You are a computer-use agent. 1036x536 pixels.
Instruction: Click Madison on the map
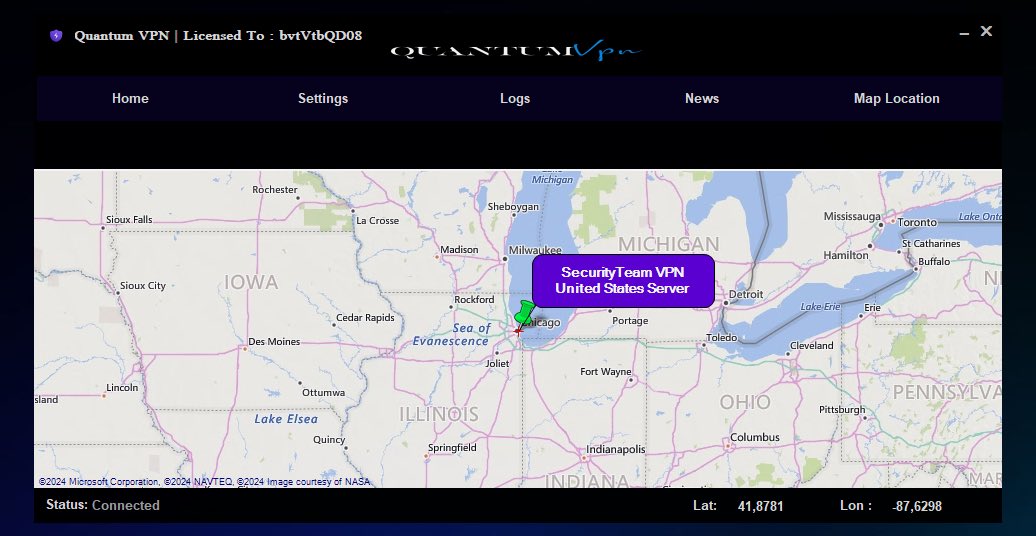tap(459, 250)
